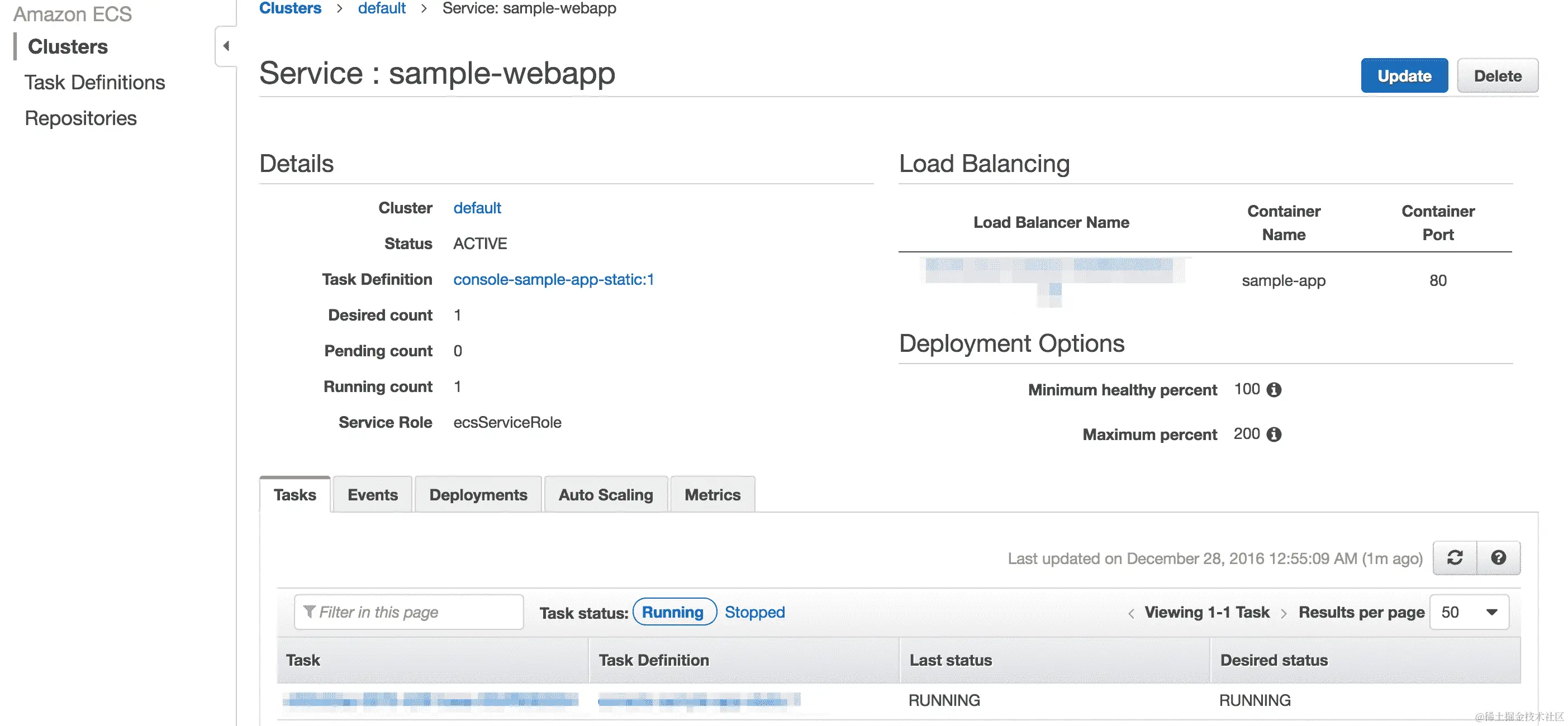Switch to the Events tab
The width and height of the screenshot is (1568, 726).
372,494
